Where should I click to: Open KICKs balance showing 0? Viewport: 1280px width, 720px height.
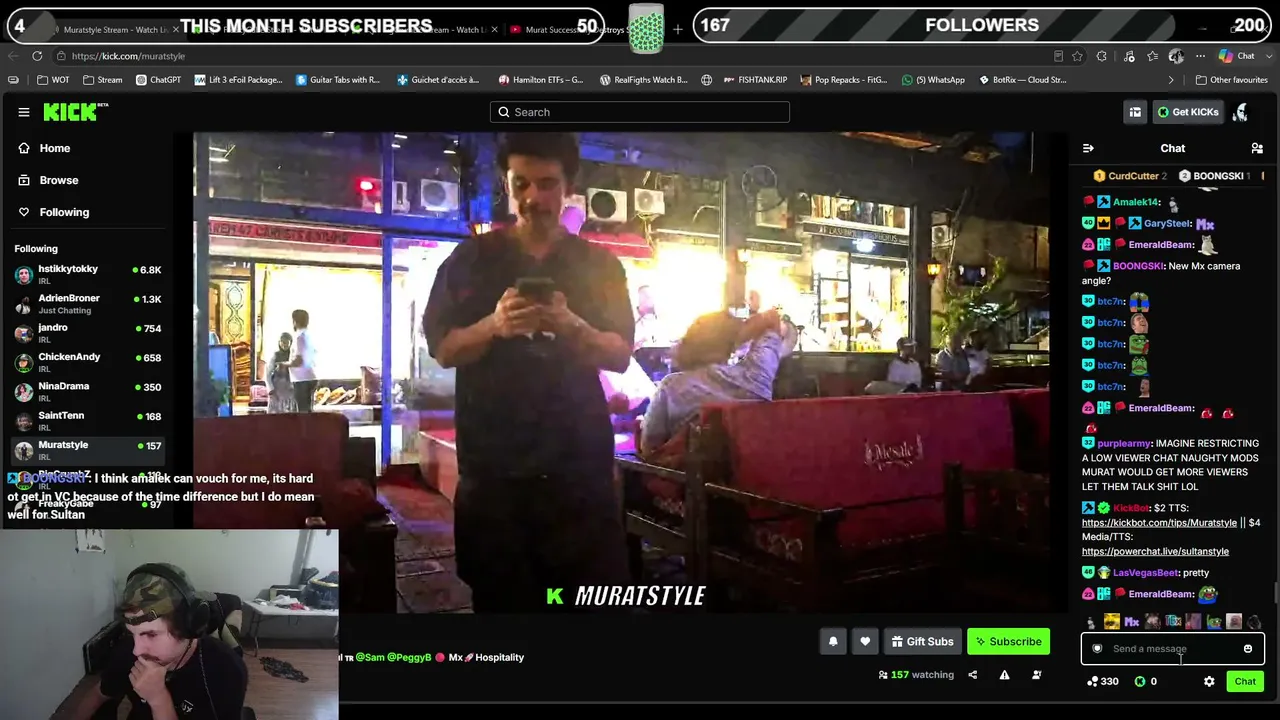pyautogui.click(x=1145, y=682)
